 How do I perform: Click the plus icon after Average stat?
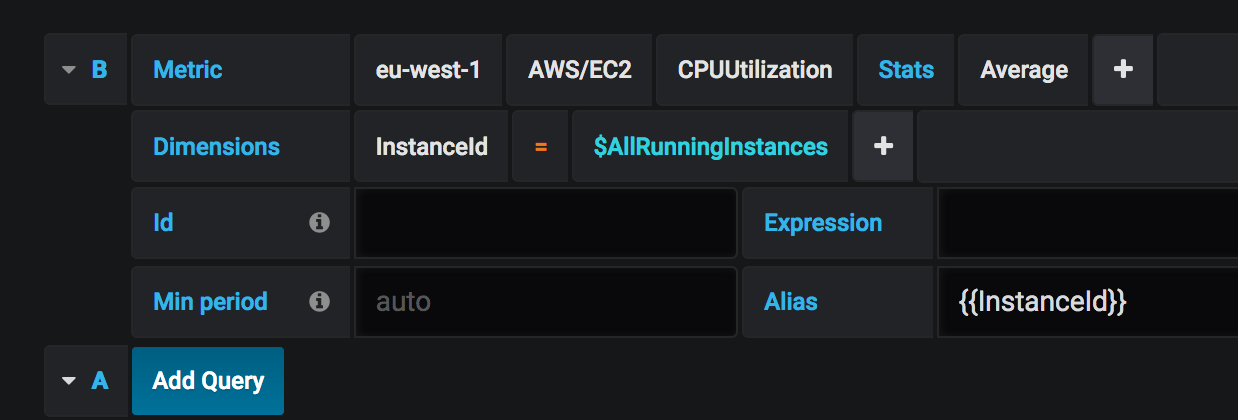pos(1123,70)
